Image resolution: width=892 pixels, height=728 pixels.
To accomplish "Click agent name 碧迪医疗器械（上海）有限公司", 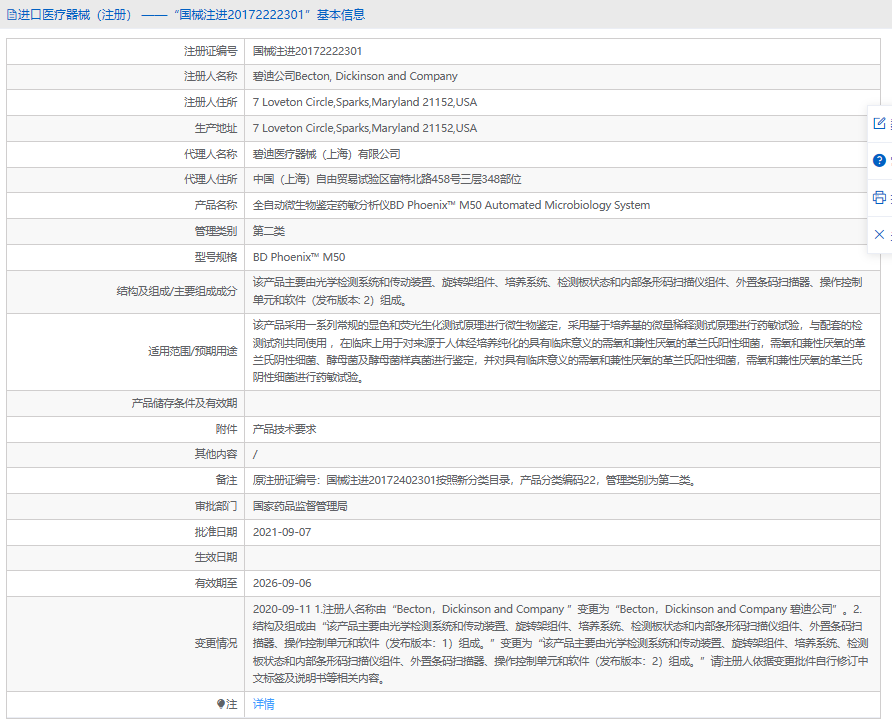I will tap(327, 154).
